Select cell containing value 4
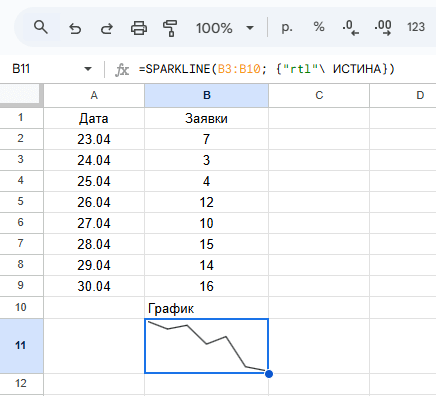The image size is (436, 396). 207,181
